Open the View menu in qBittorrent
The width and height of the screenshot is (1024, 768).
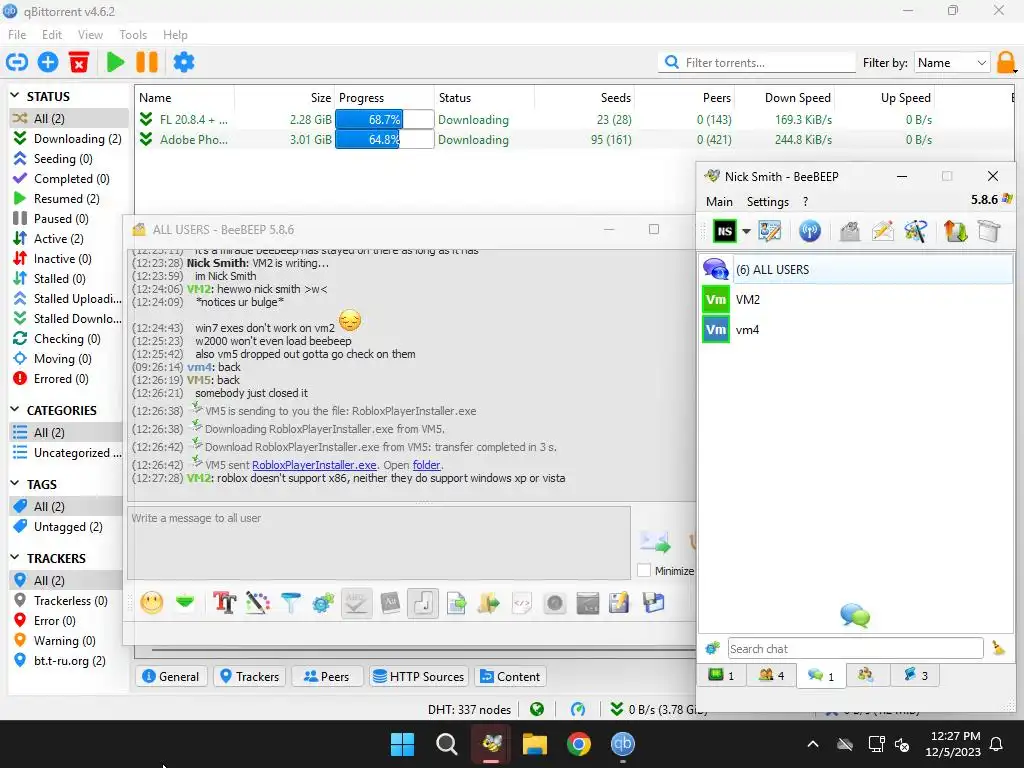tap(90, 35)
